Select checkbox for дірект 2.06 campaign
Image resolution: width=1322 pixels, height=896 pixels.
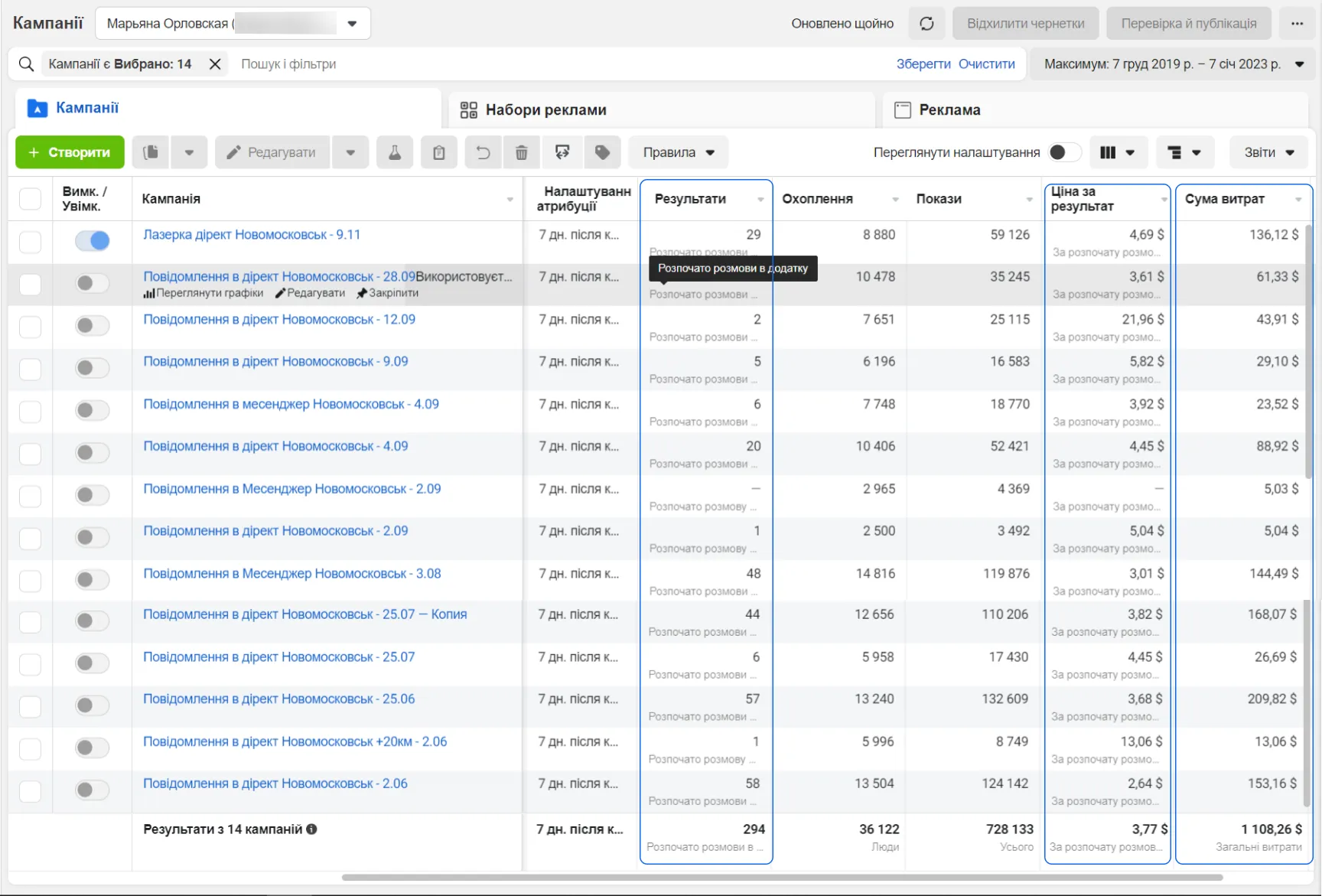point(30,791)
